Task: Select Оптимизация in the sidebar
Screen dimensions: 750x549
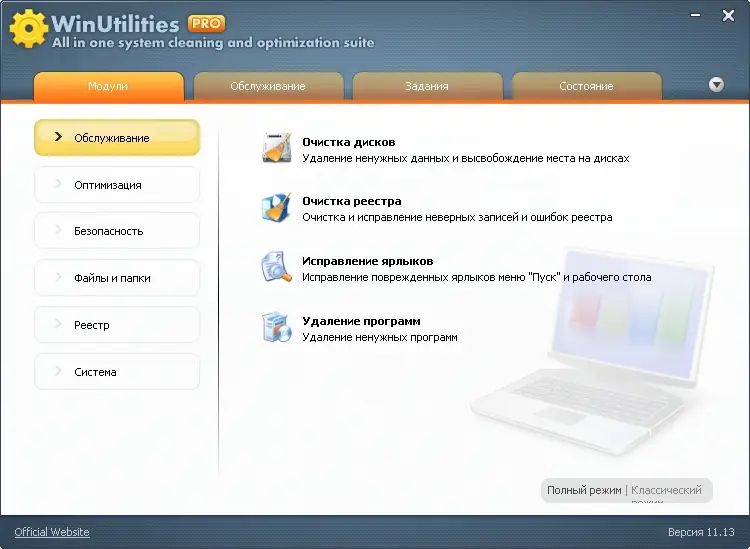Action: pos(117,185)
